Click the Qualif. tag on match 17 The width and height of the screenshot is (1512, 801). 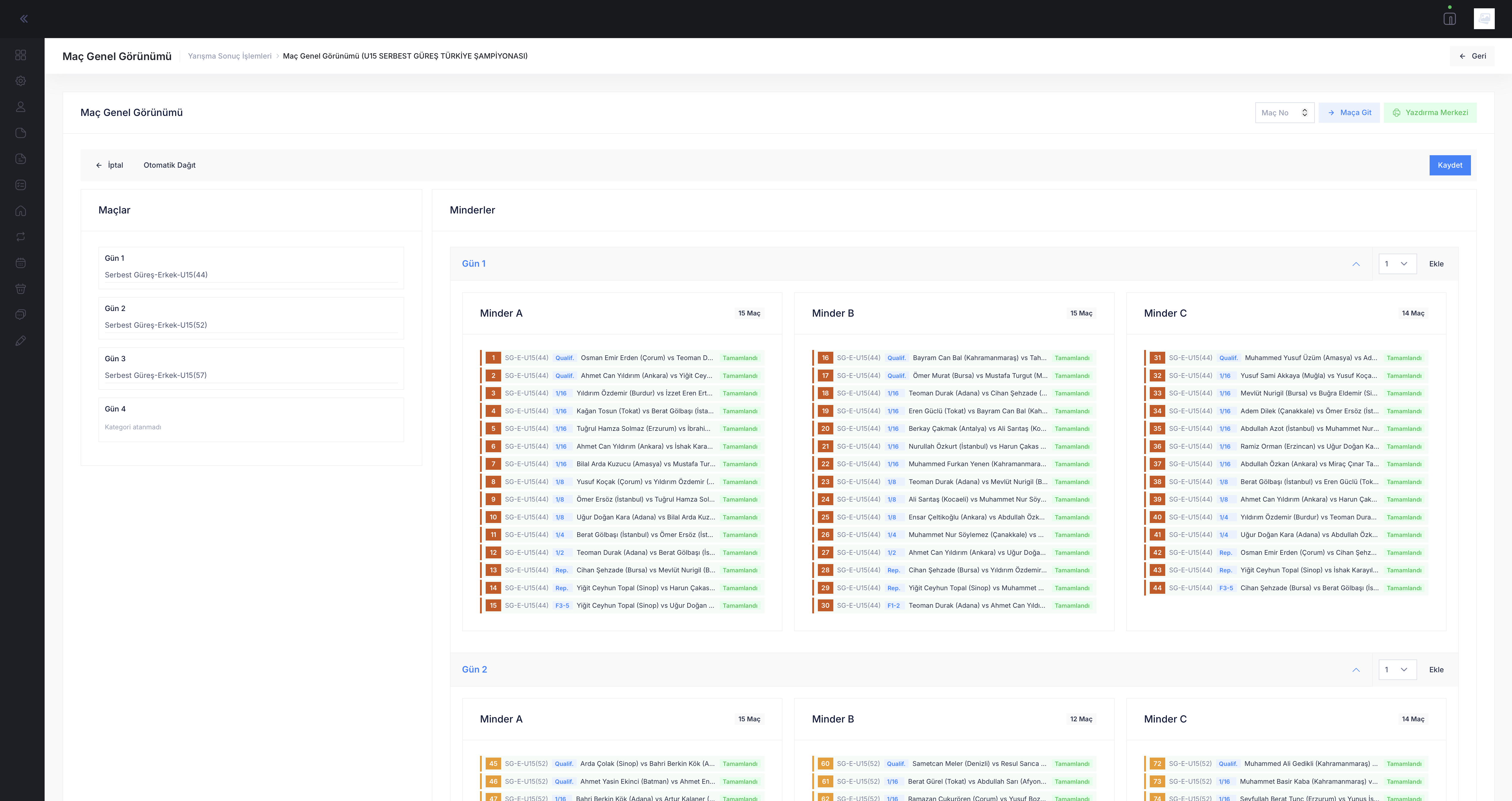coord(896,376)
